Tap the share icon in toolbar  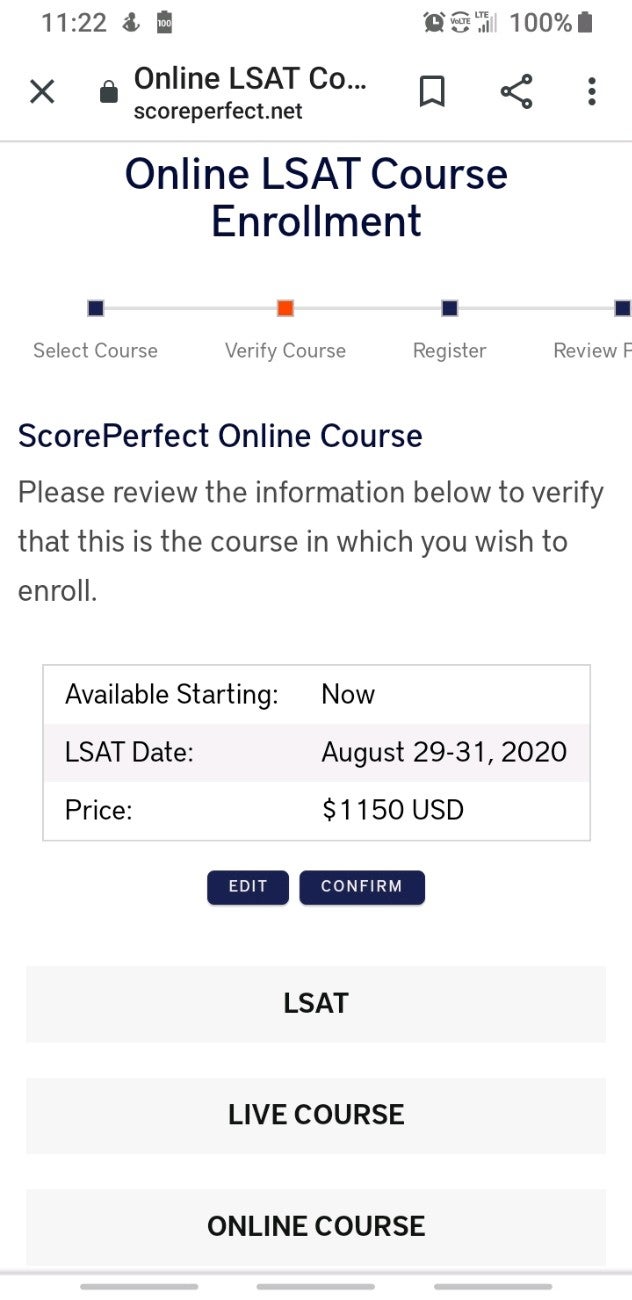coord(516,92)
